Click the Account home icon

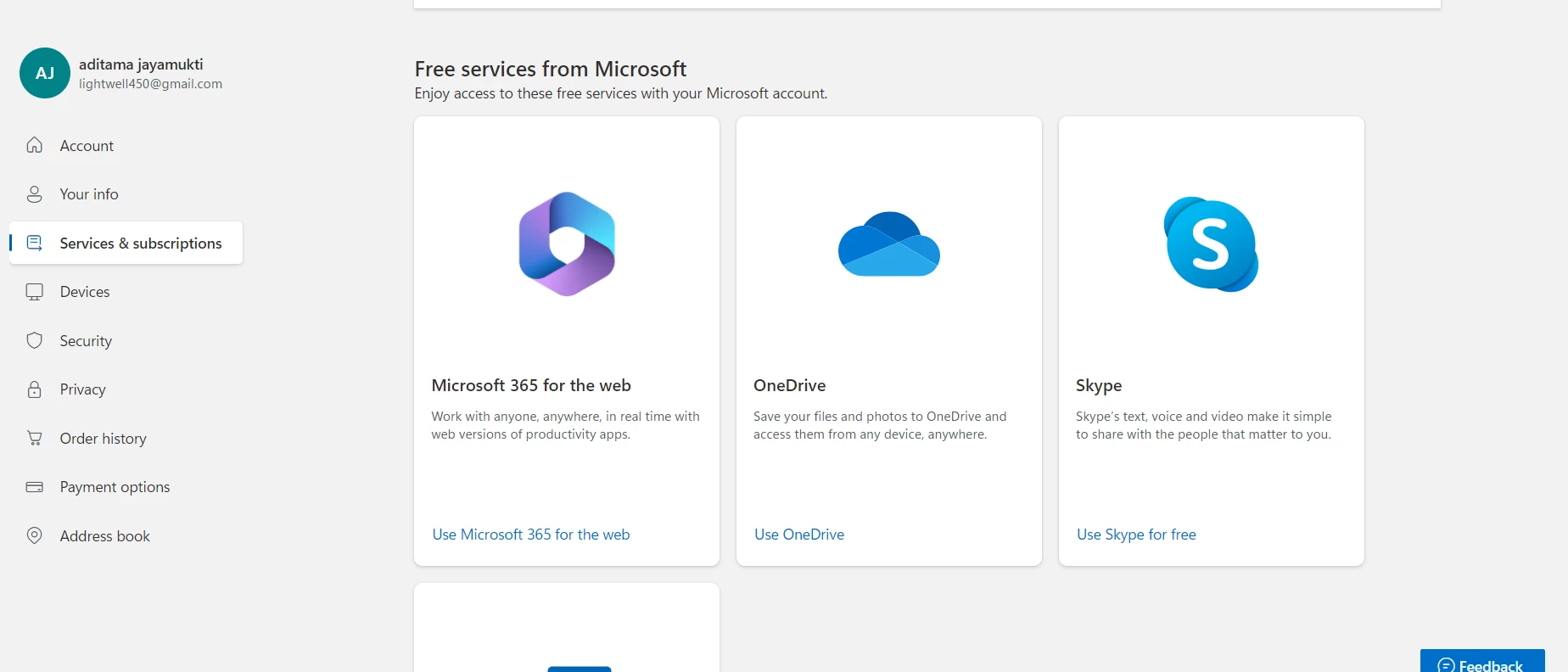point(35,145)
